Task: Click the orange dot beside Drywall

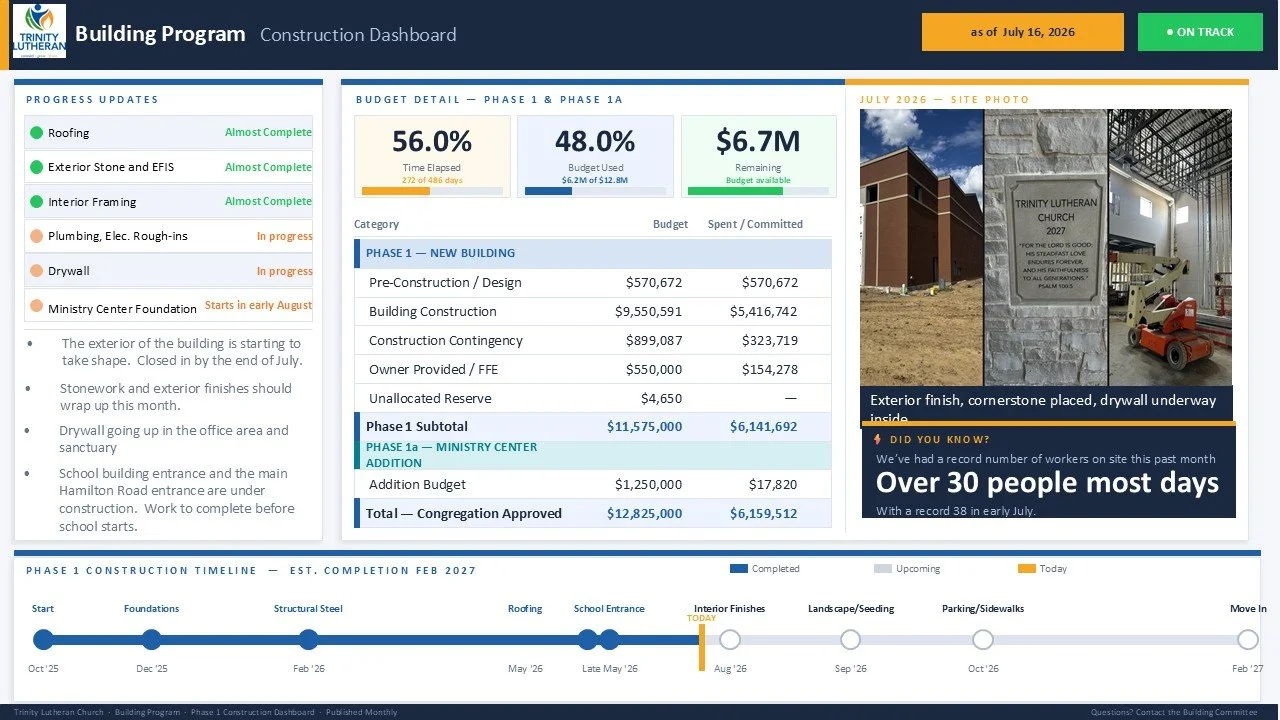Action: [x=36, y=271]
